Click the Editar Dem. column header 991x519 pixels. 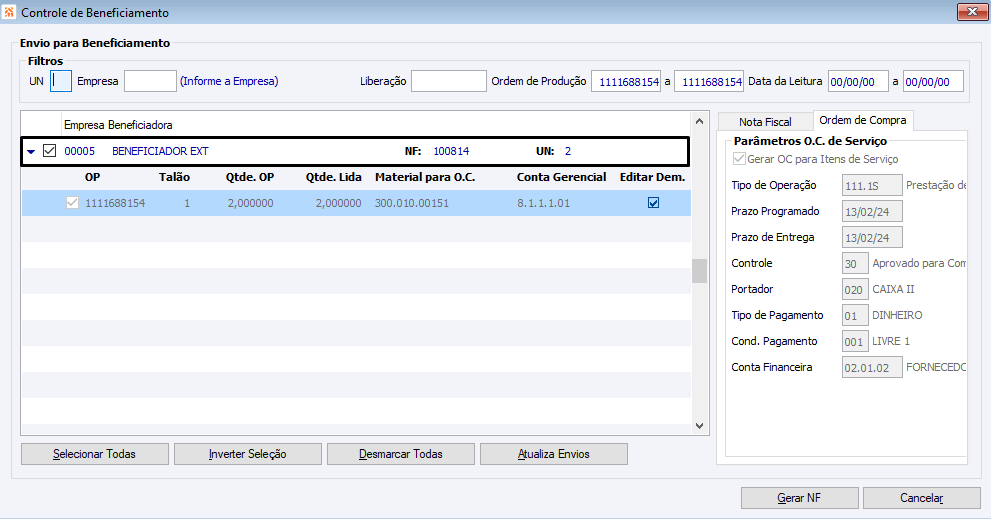(652, 177)
